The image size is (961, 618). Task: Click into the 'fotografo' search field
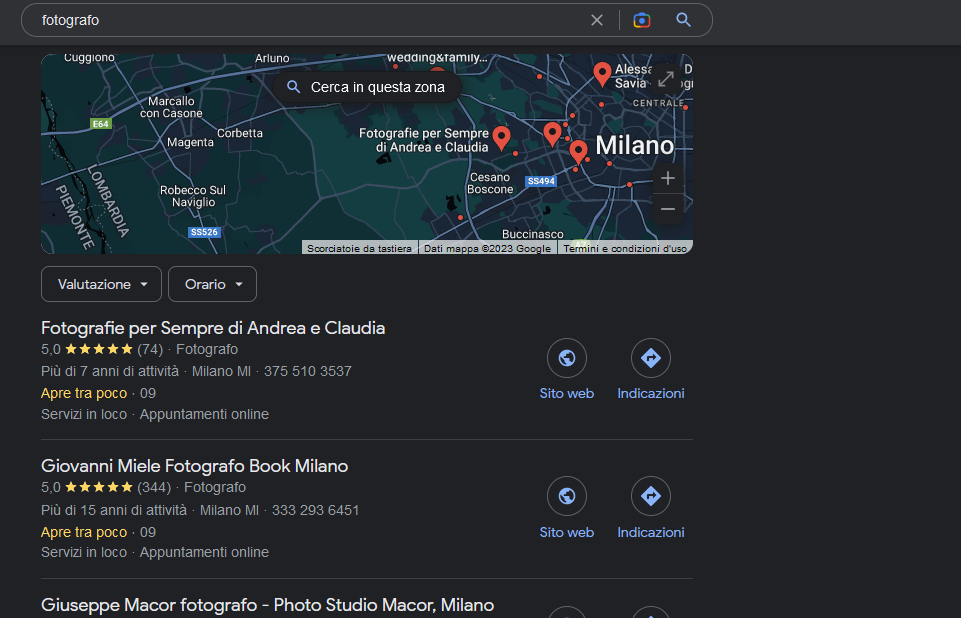(306, 20)
